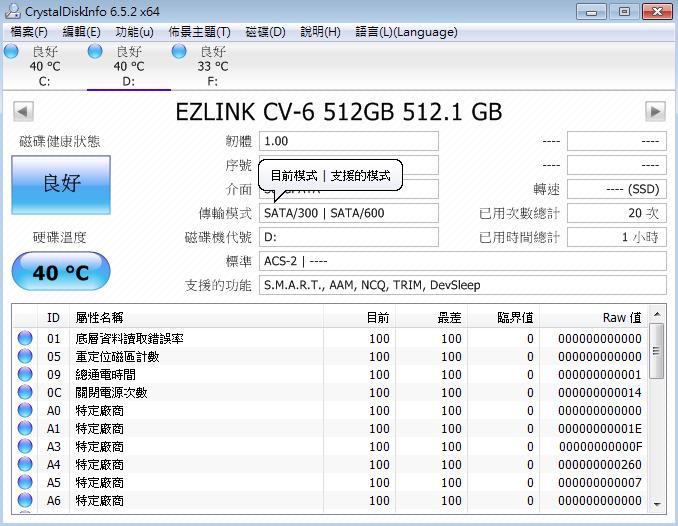Screen dimensions: 678x526
Task: Click the 良好 health status button
Action: pyautogui.click(x=61, y=185)
